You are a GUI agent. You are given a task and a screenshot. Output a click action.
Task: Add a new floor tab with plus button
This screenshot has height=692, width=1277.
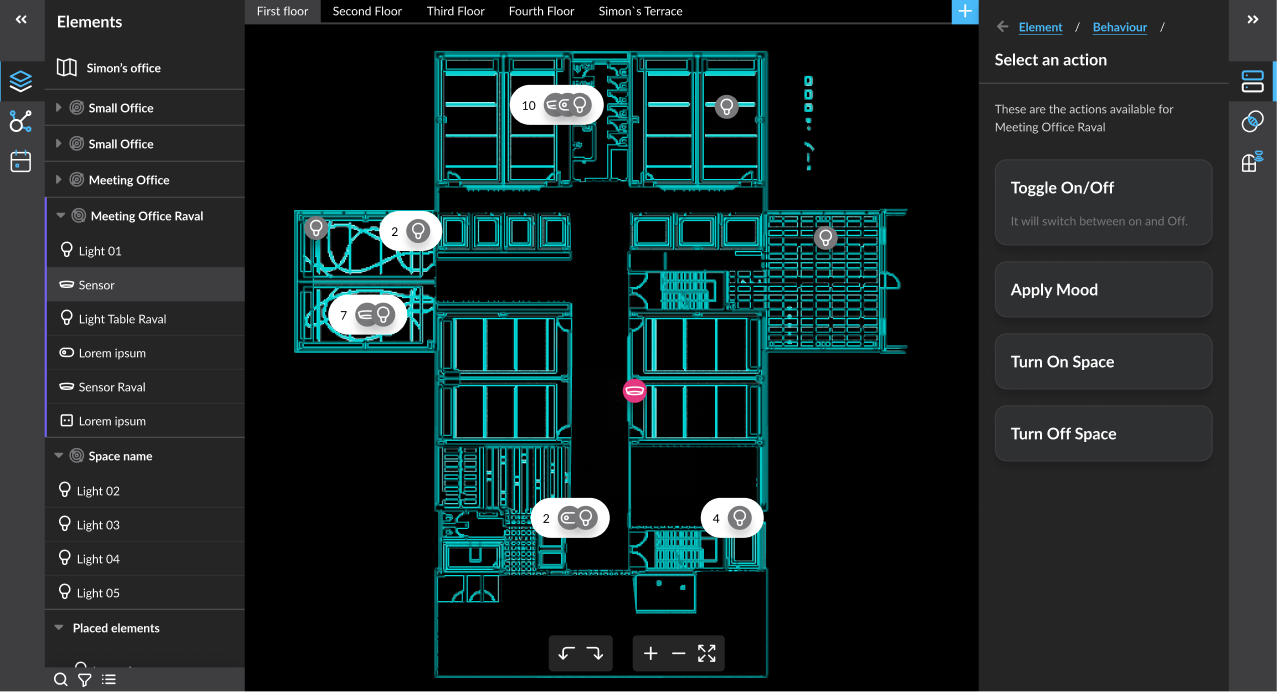click(965, 11)
